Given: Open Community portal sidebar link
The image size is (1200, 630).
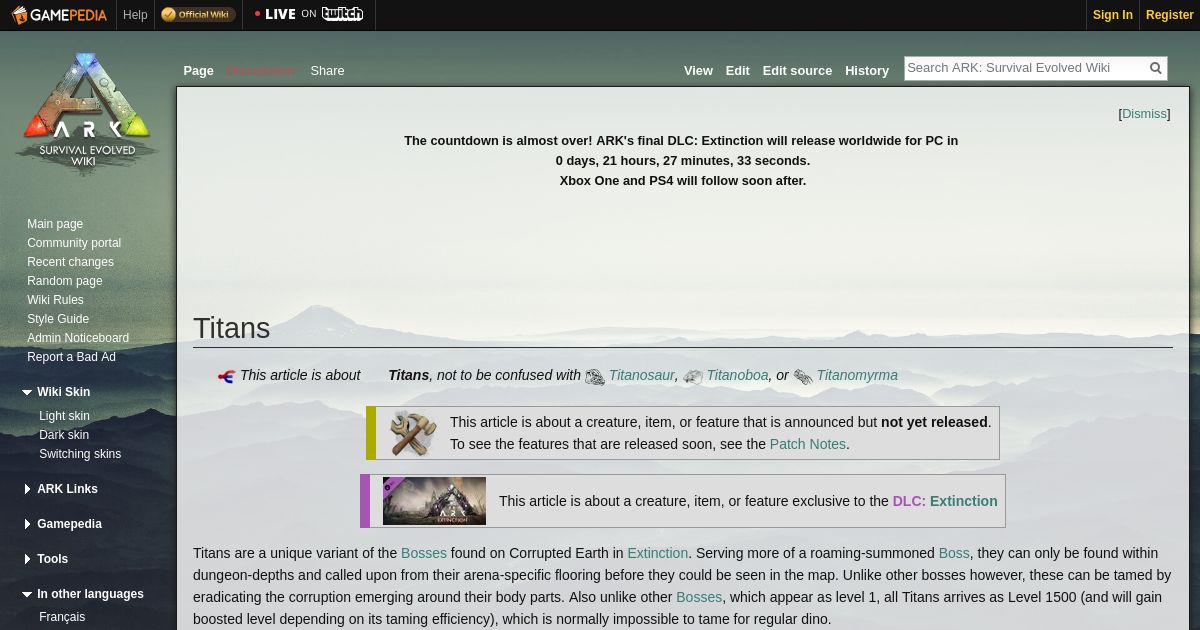Looking at the screenshot, I should coord(74,243).
